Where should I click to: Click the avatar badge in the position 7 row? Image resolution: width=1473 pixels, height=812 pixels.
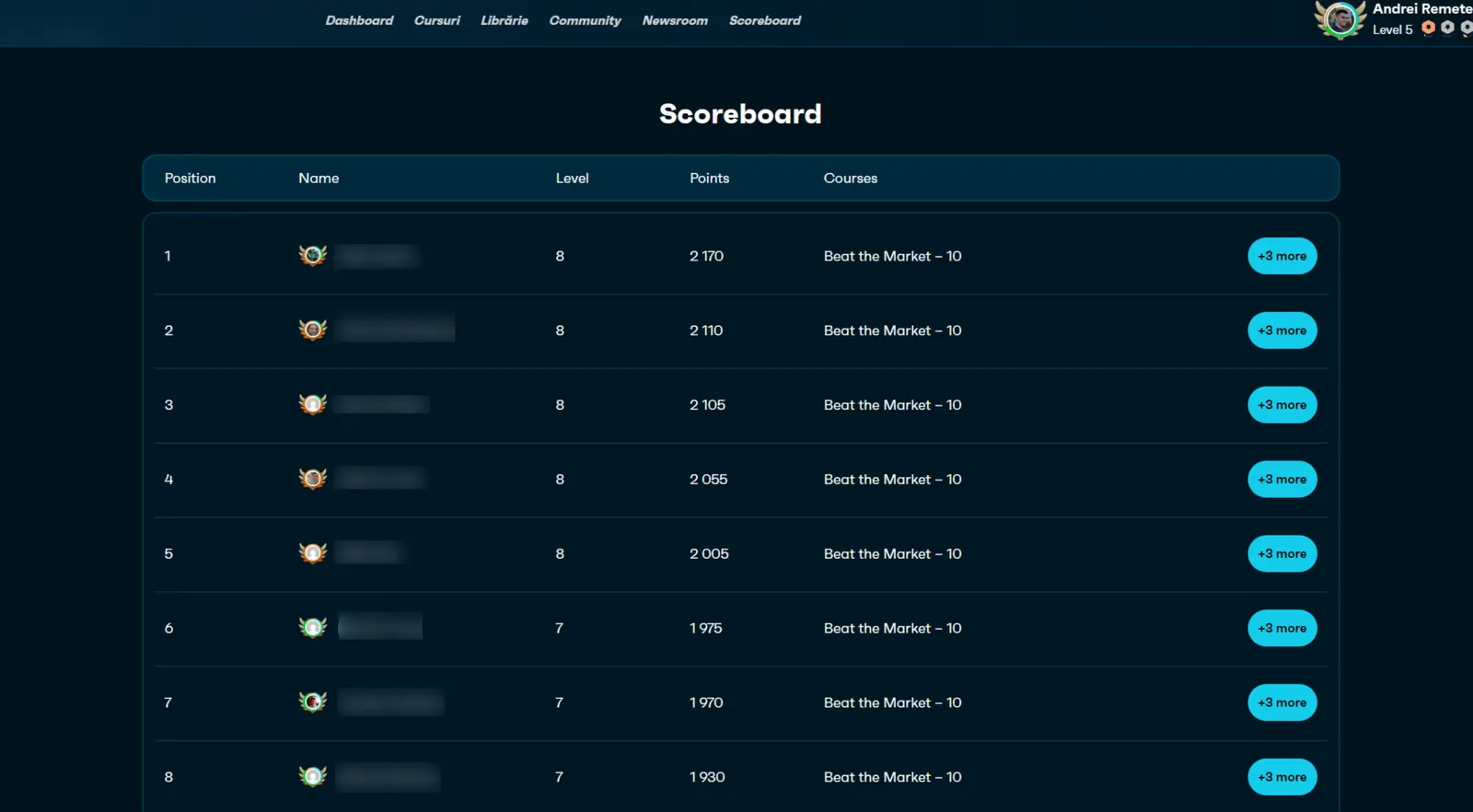[313, 702]
